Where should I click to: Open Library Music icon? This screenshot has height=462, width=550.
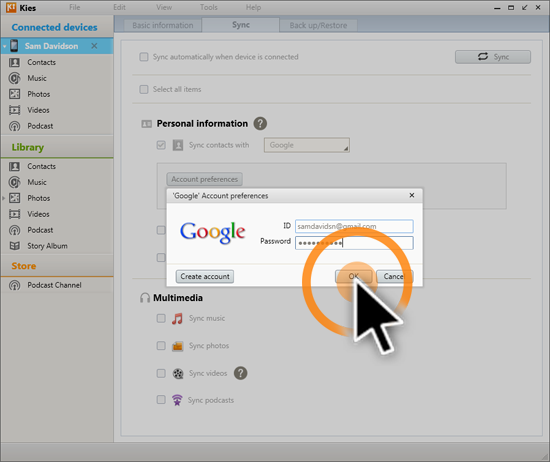[x=14, y=182]
